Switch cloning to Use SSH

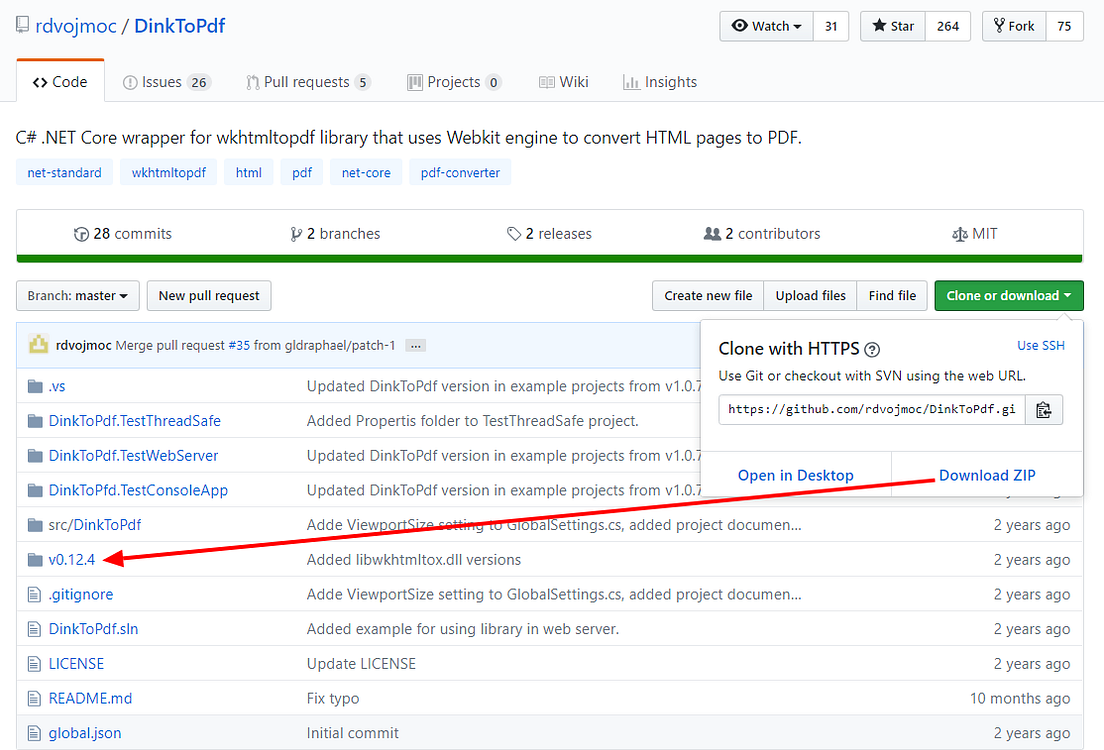pos(1040,345)
